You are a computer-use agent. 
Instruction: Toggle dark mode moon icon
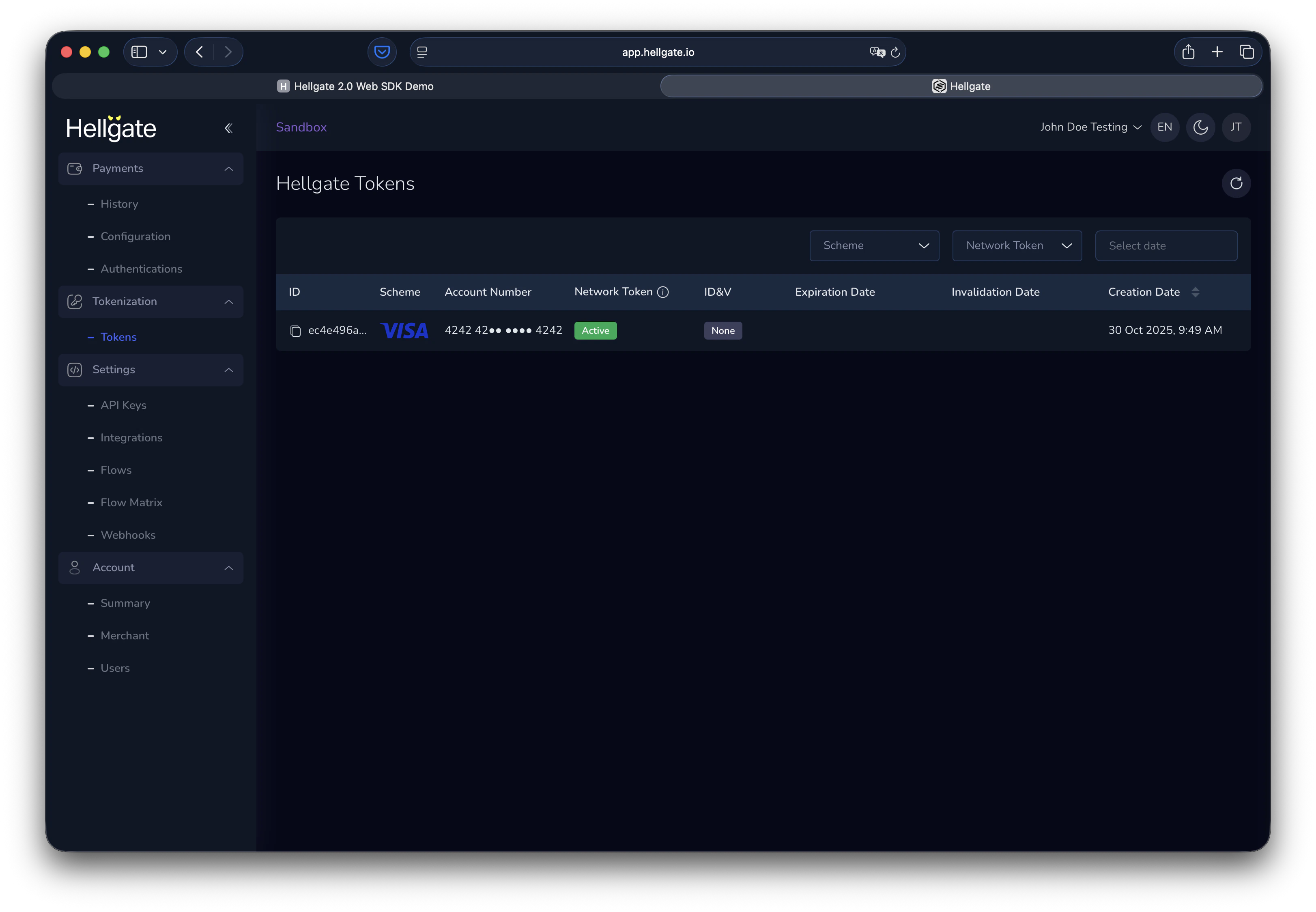[1200, 127]
